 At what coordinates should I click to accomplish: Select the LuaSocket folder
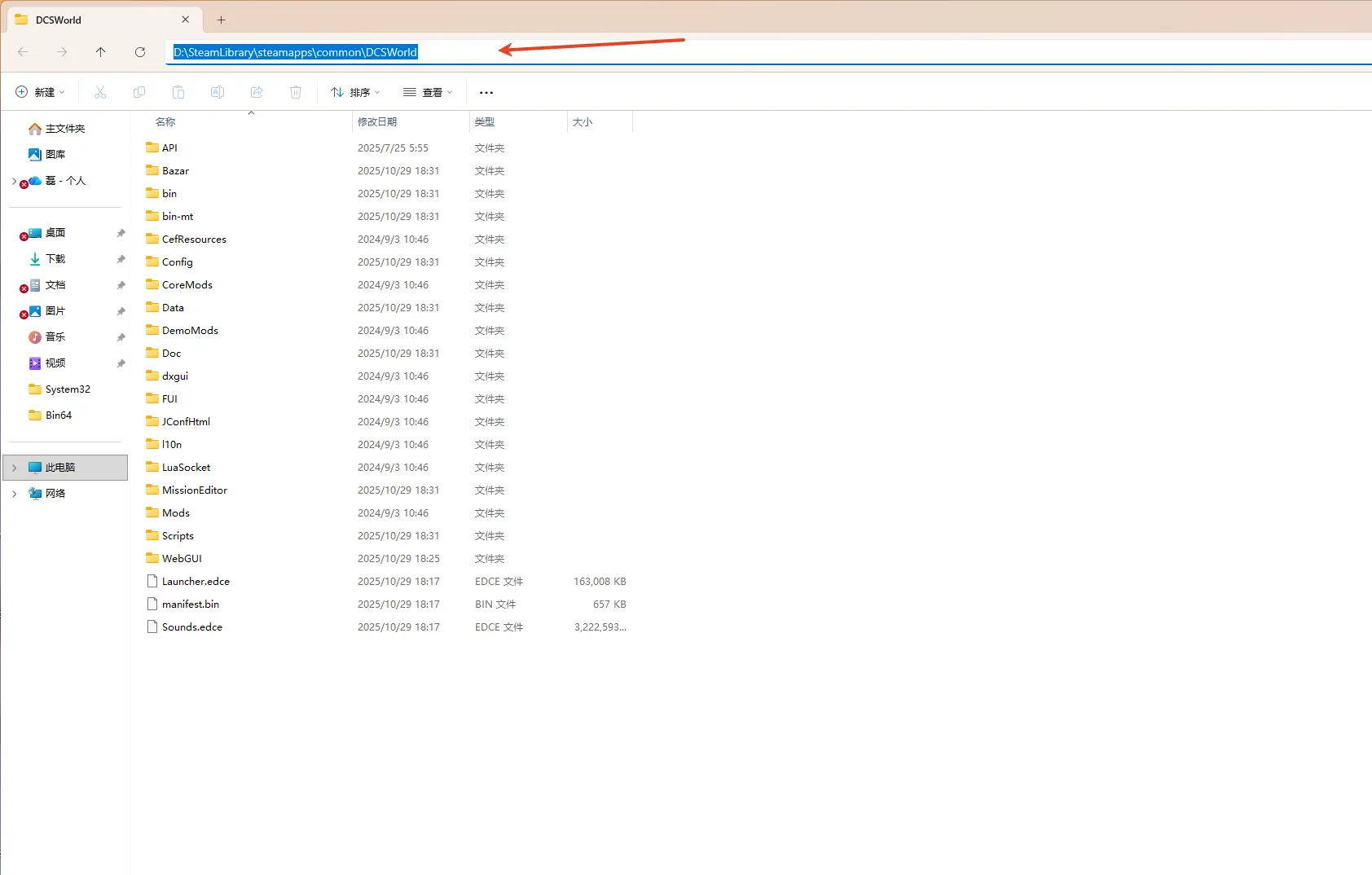coord(186,468)
